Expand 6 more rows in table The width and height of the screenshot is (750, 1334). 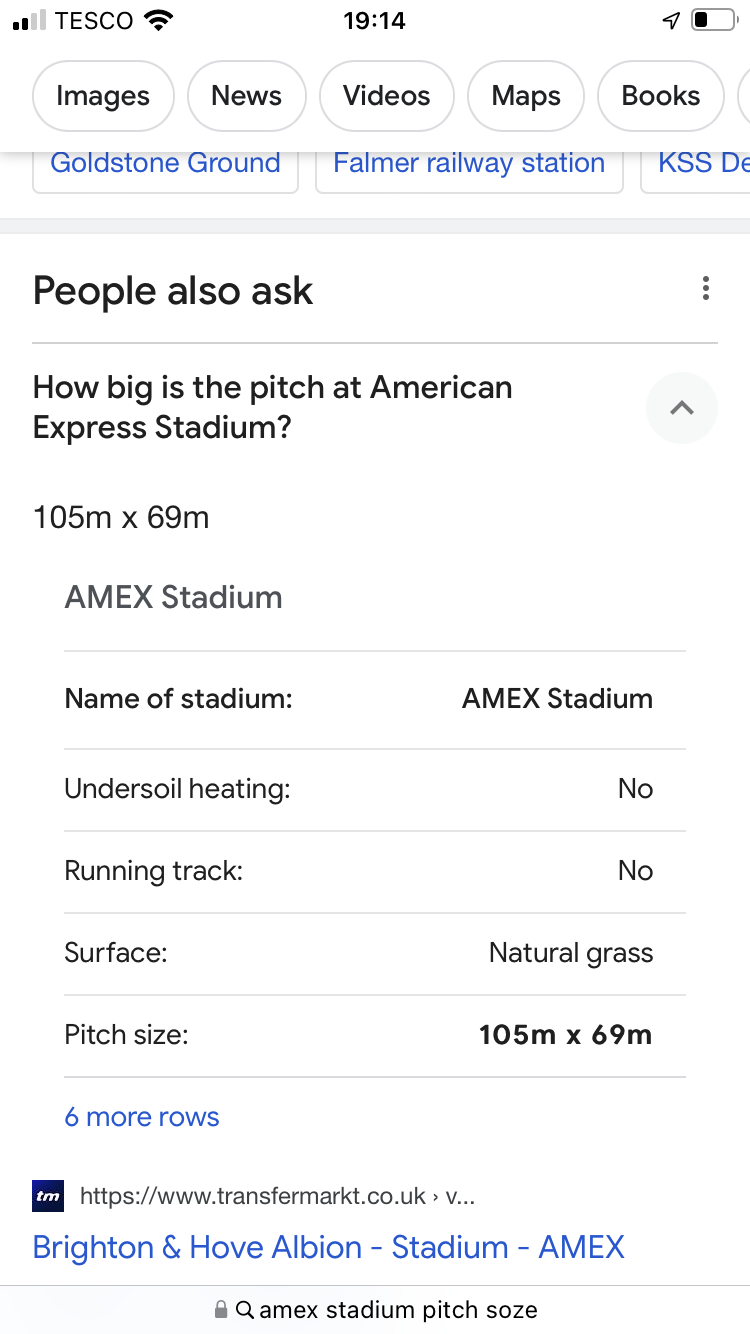click(x=142, y=1117)
